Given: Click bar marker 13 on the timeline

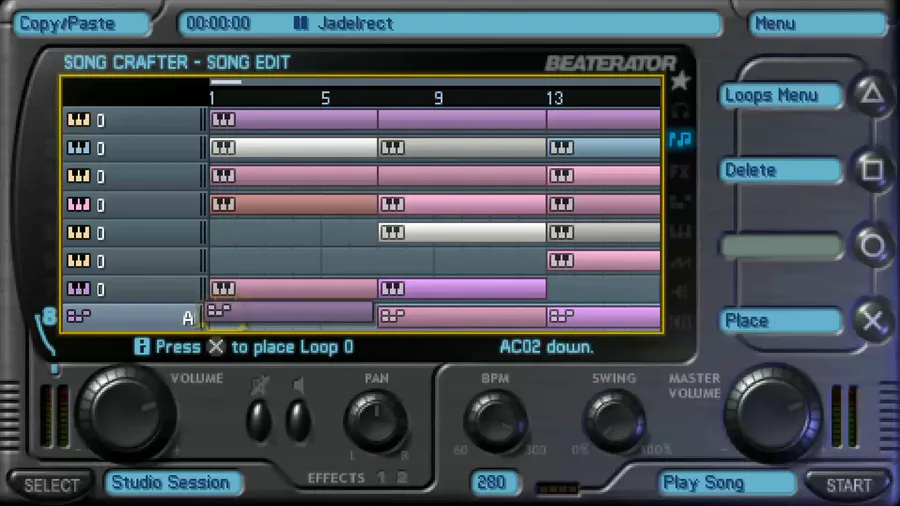Looking at the screenshot, I should point(555,99).
